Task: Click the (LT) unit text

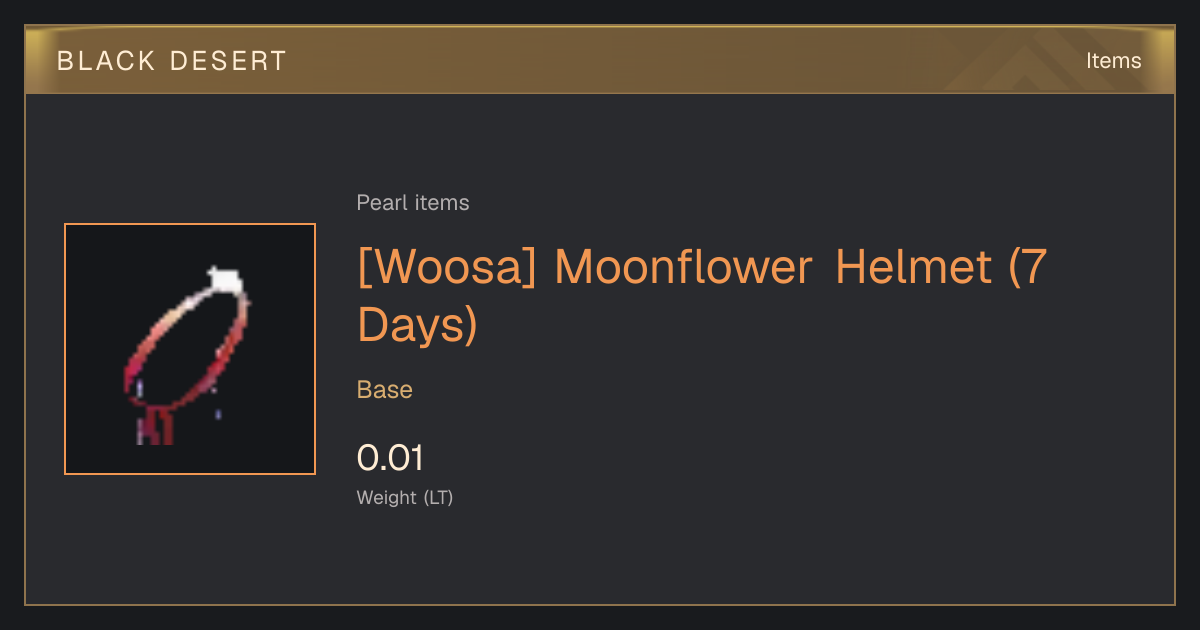Action: tap(439, 497)
